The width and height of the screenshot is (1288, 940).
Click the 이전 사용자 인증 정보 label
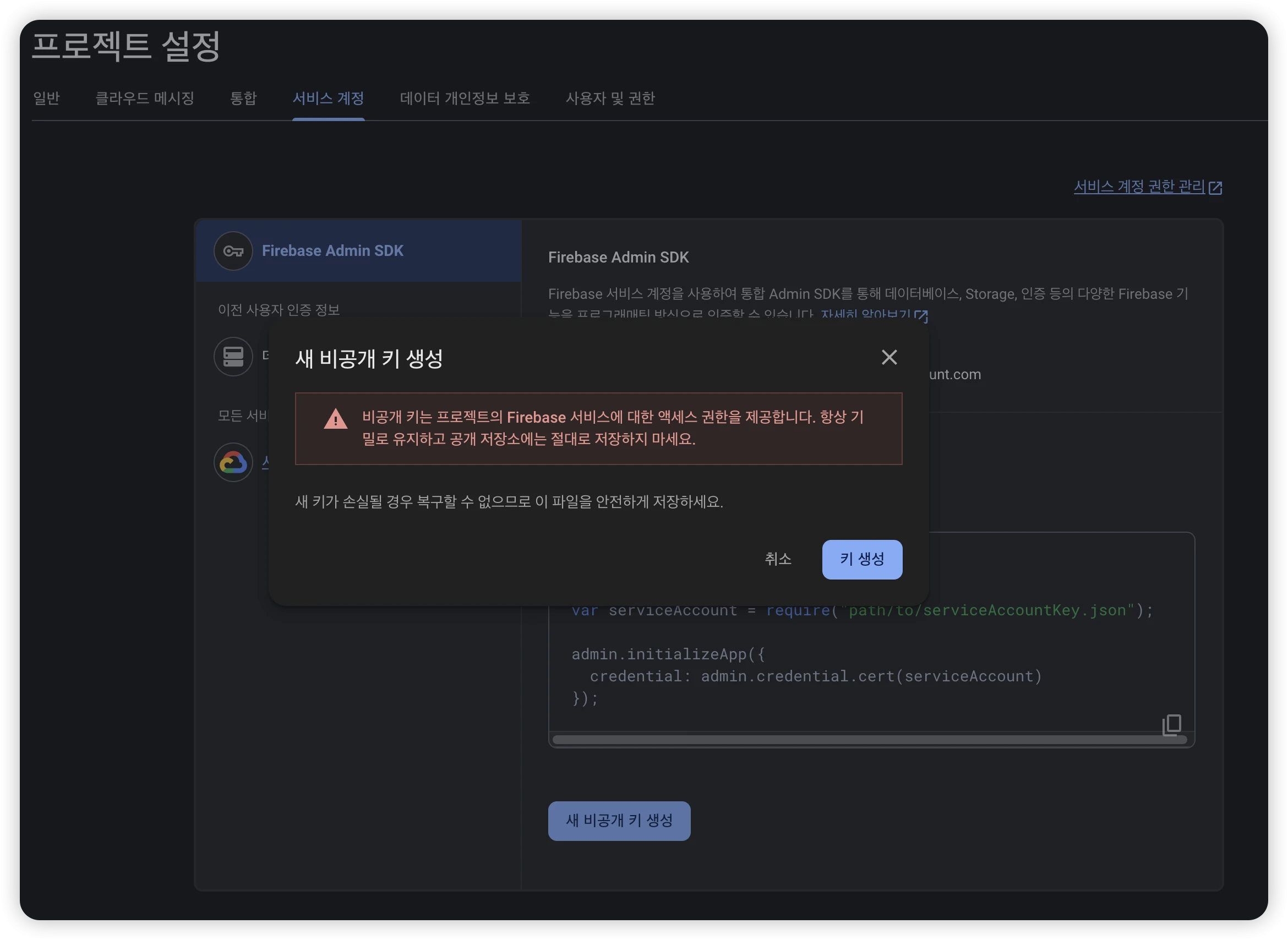[279, 309]
